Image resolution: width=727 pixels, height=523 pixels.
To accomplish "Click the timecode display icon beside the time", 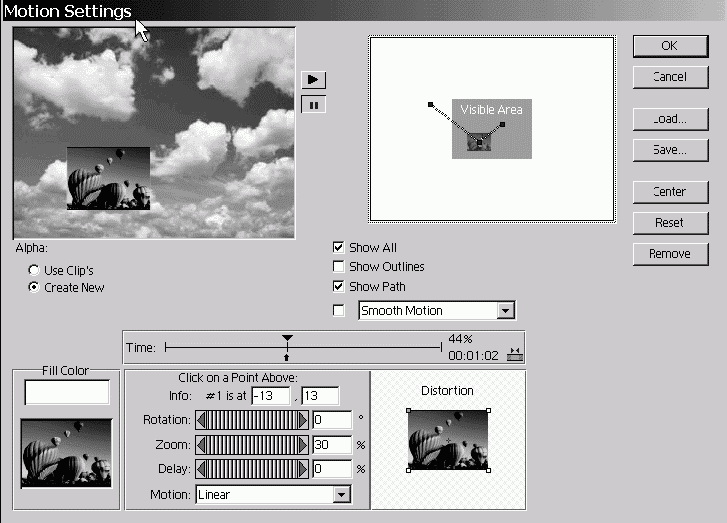I will point(515,353).
